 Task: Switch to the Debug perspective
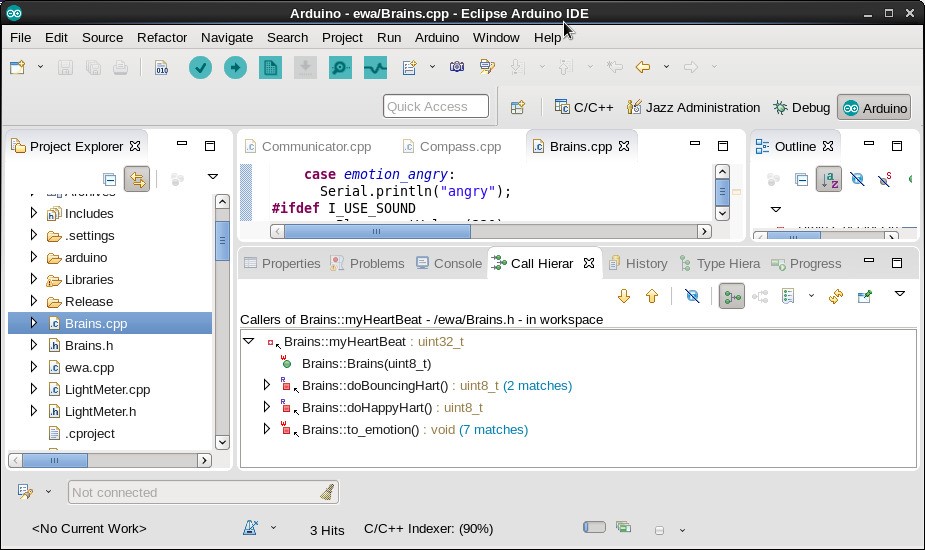(x=801, y=107)
